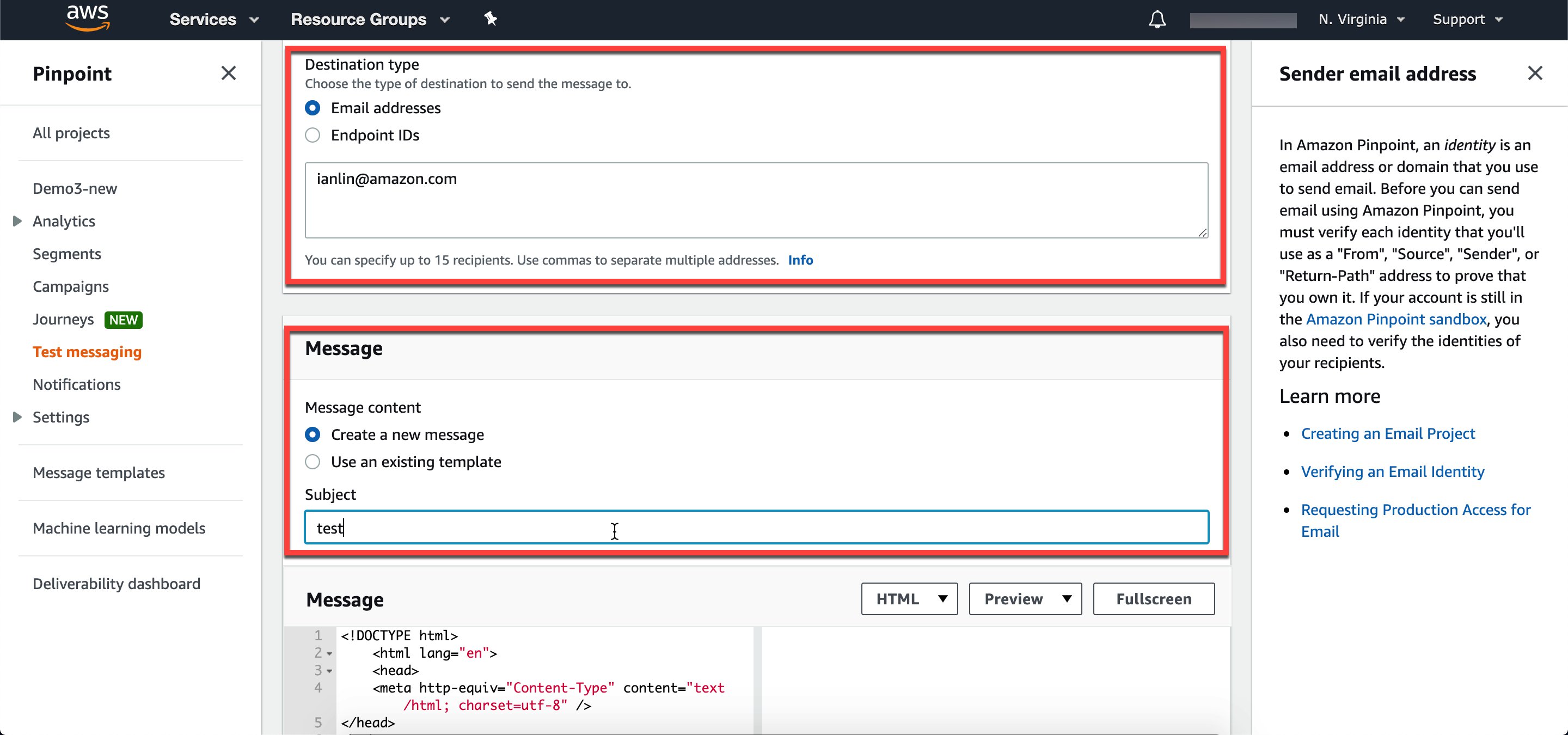The height and width of the screenshot is (735, 1568).
Task: Close the Pinpoint navigation panel
Action: coord(228,73)
